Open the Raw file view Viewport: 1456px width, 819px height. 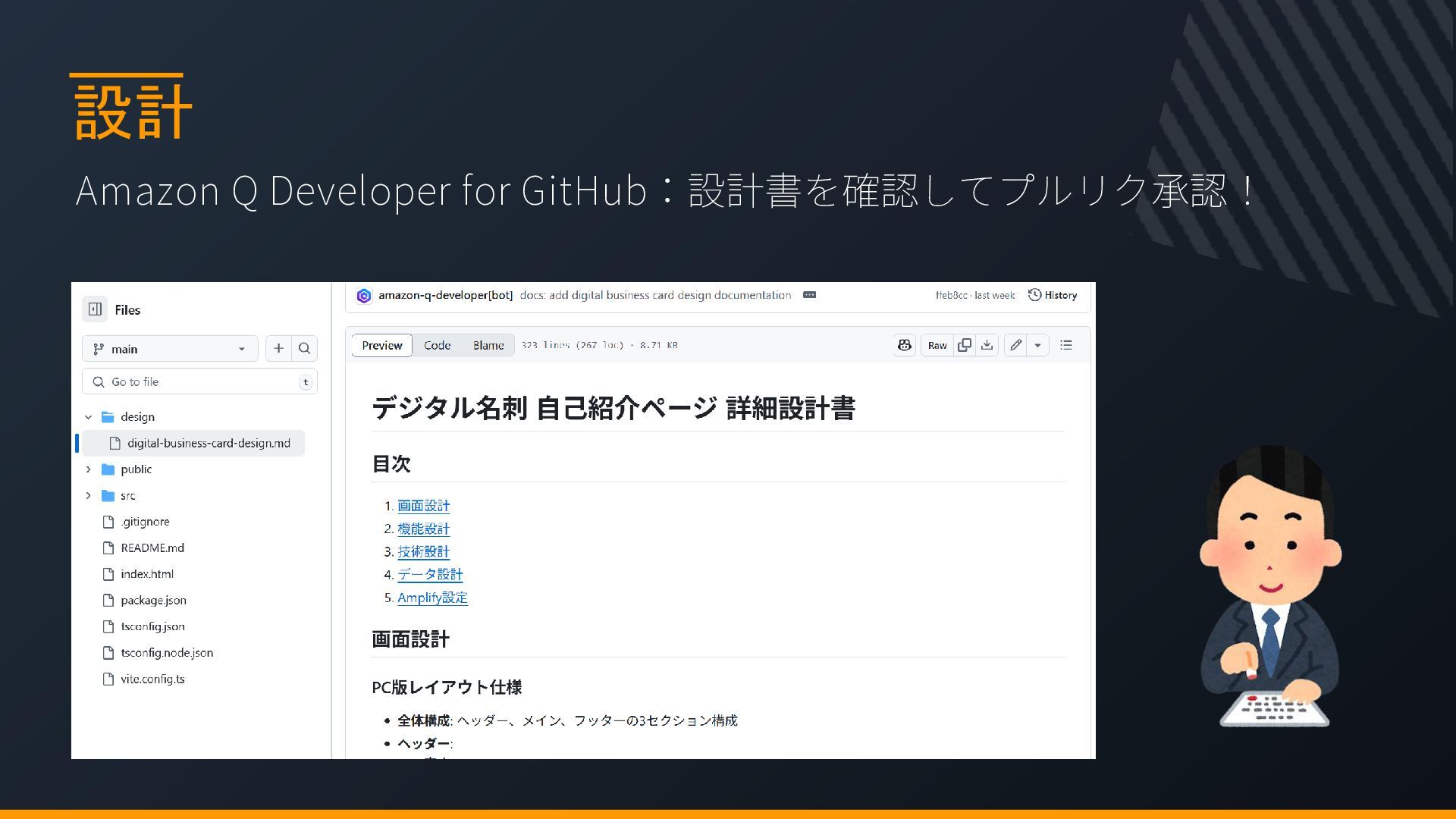pyautogui.click(x=937, y=345)
